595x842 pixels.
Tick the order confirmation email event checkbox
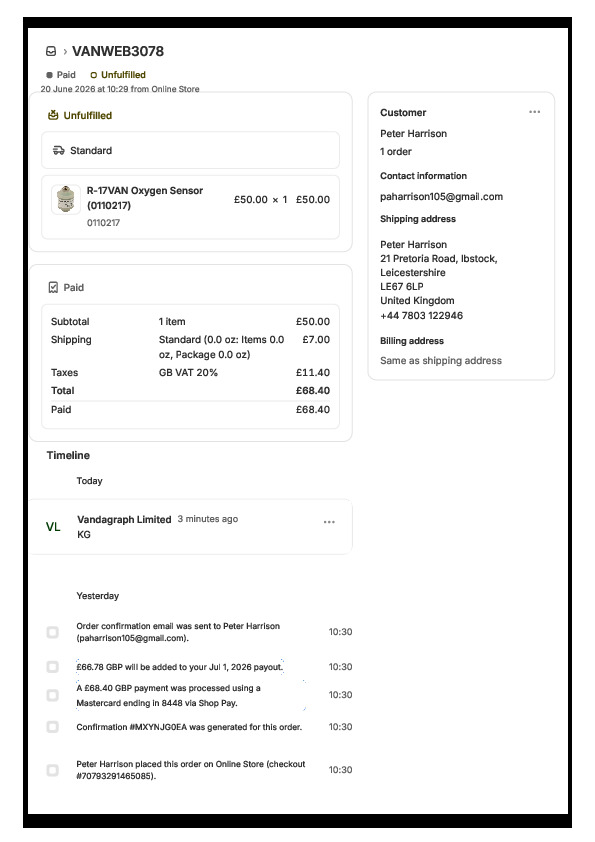pos(53,632)
